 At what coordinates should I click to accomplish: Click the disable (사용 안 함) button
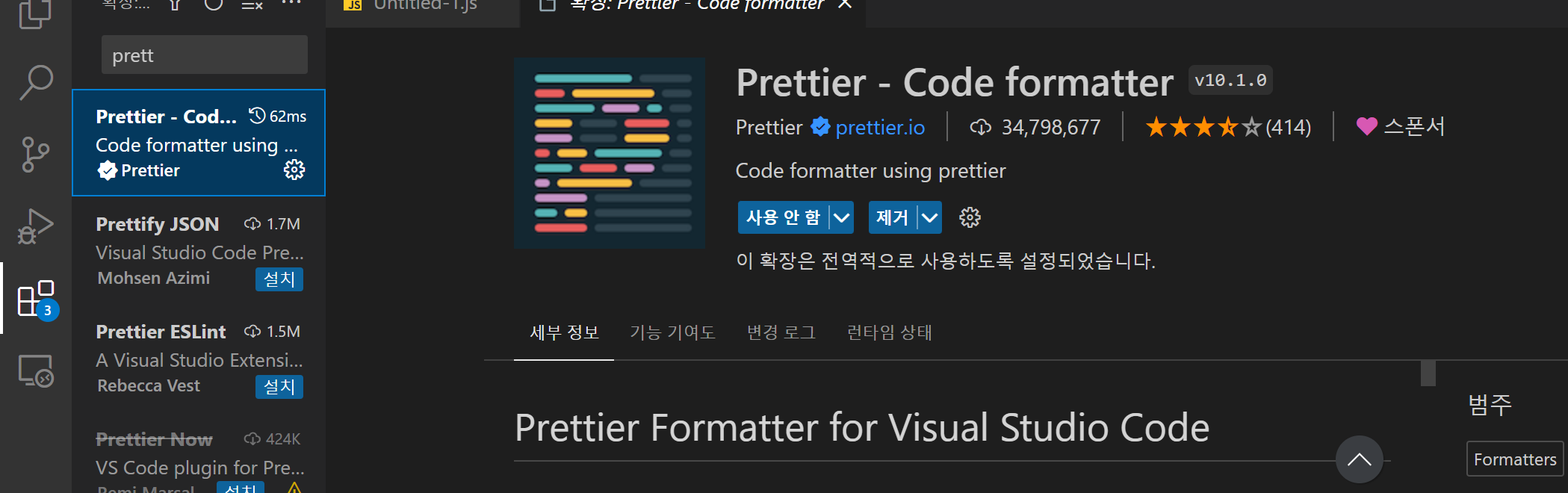[783, 217]
